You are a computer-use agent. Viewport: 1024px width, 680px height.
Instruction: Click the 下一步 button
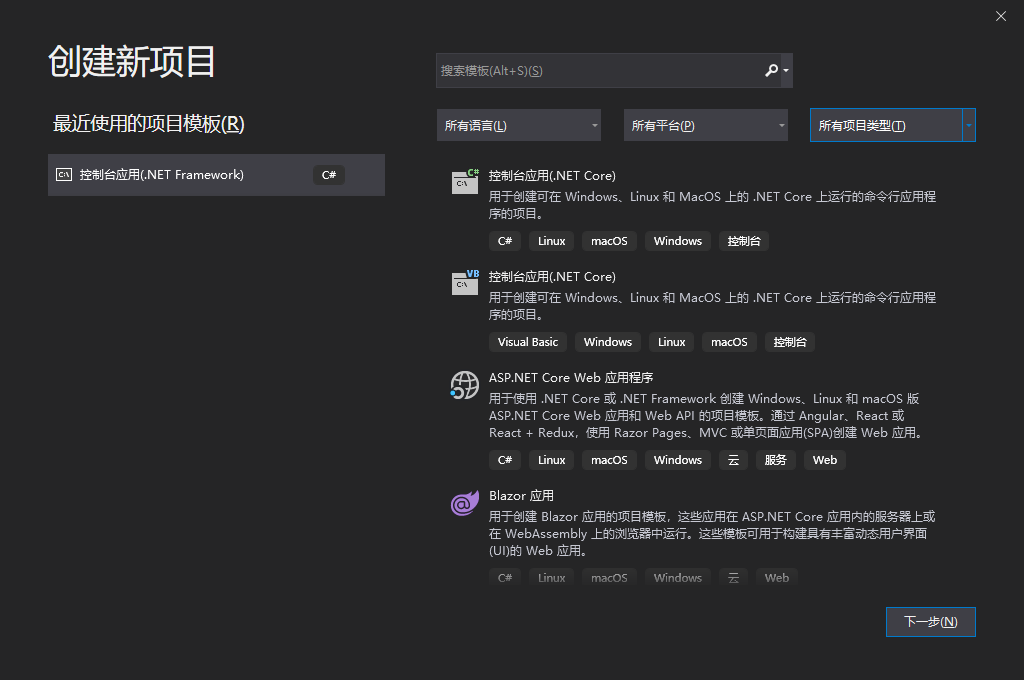pos(931,622)
